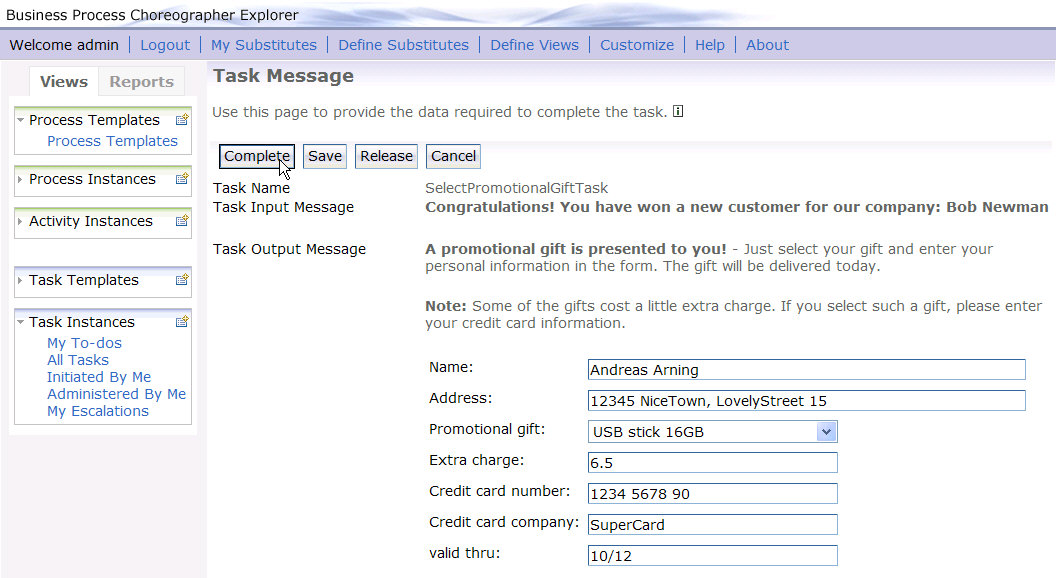Viewport: 1056px width, 578px height.
Task: Open the info icon after the page description
Action: coord(678,112)
